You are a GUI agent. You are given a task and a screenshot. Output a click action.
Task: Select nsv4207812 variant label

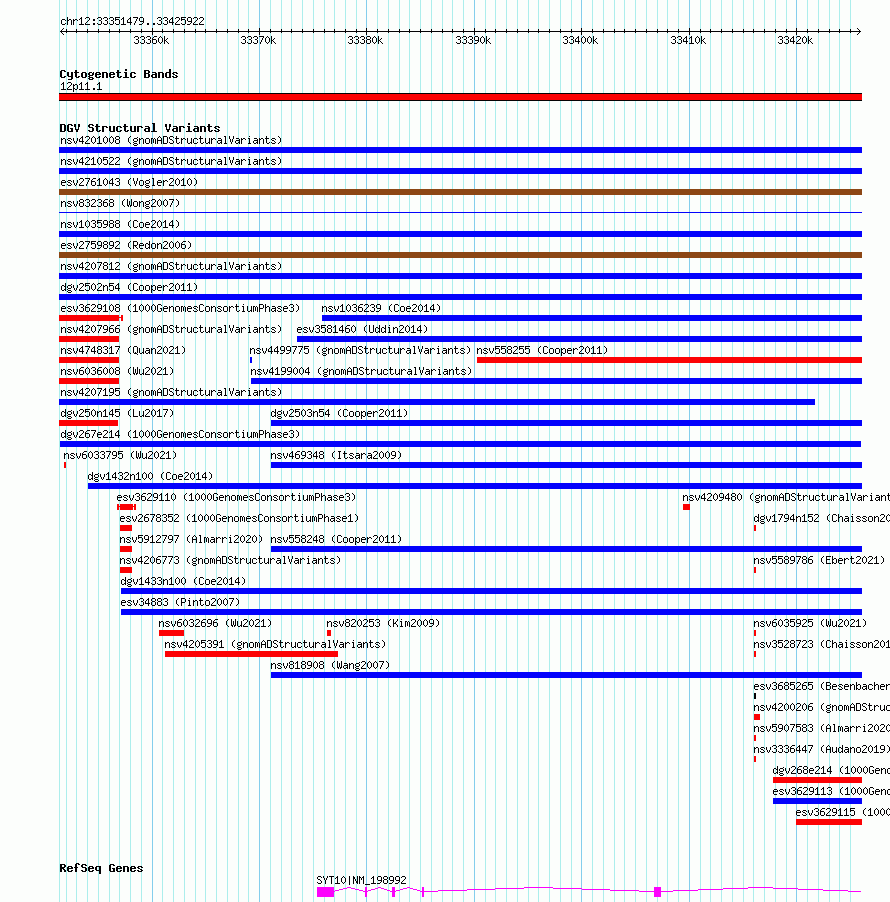[171, 266]
